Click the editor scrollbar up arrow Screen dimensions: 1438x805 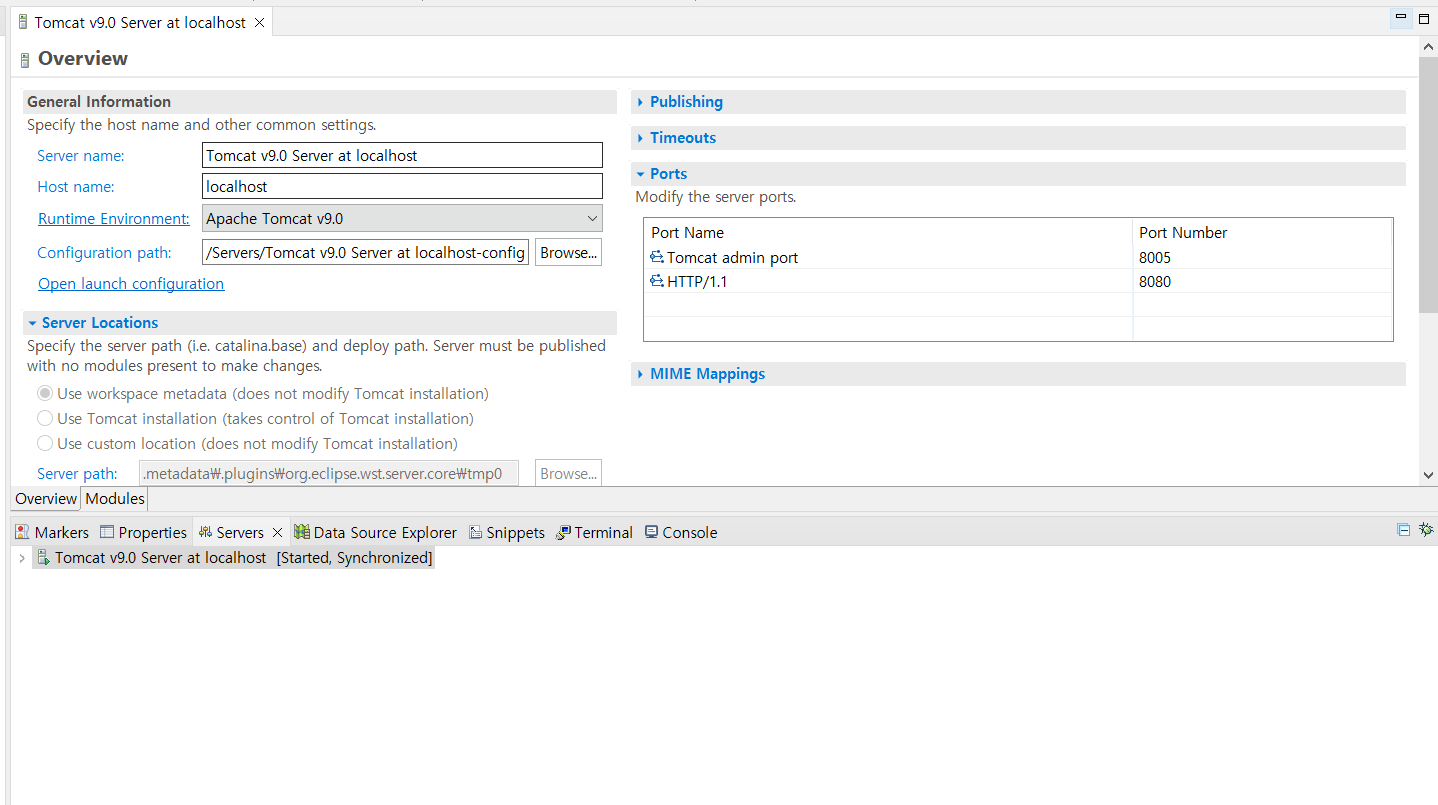click(x=1428, y=46)
